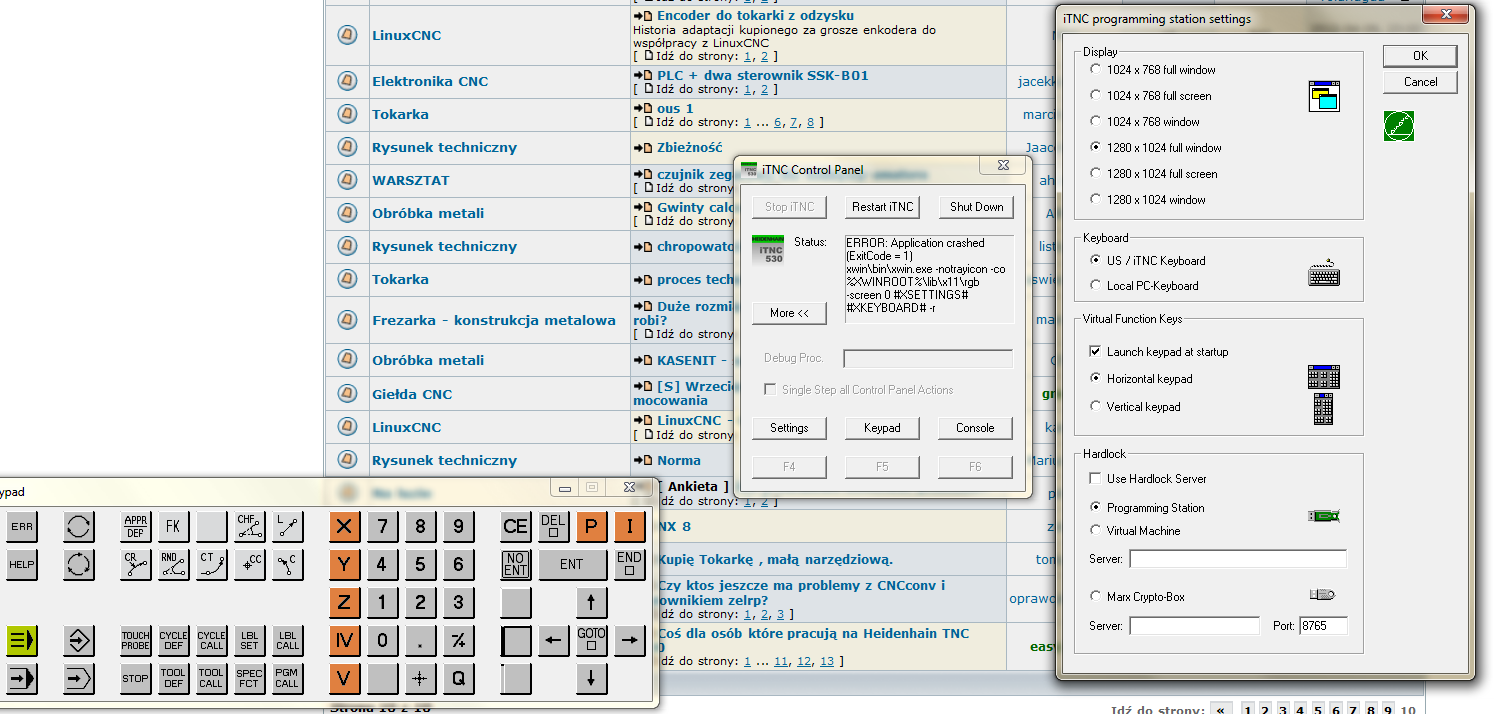
Task: Click the CT tangential arc key
Action: click(x=212, y=564)
